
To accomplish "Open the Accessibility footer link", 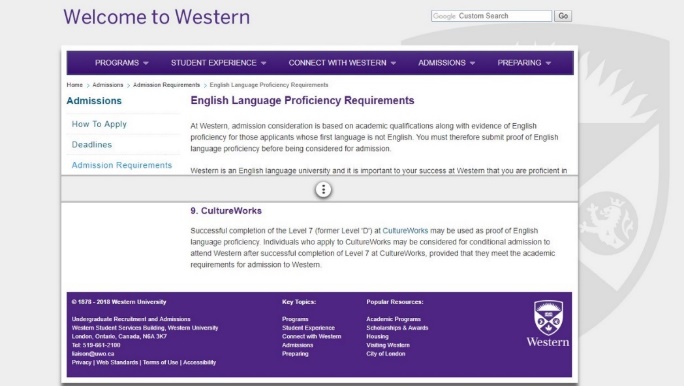I will point(199,362).
